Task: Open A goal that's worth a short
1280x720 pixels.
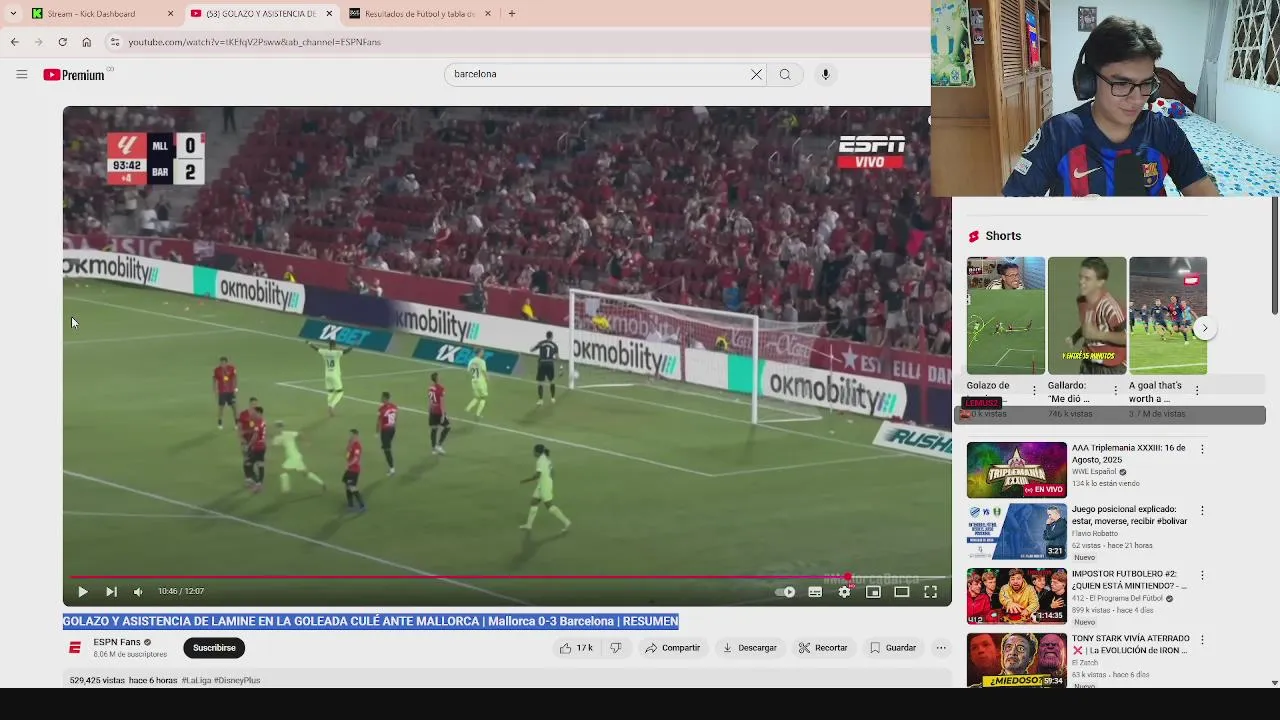Action: [x=1168, y=315]
